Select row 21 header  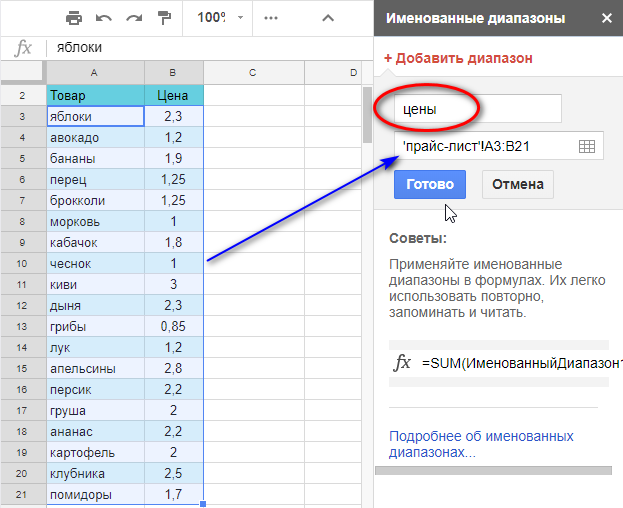(x=23, y=495)
